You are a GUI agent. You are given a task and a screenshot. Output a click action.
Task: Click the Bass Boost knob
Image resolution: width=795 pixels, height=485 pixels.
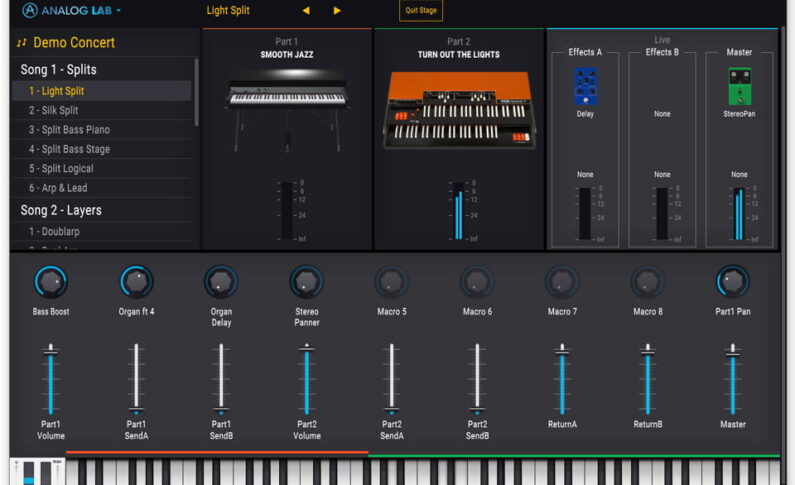[x=51, y=282]
